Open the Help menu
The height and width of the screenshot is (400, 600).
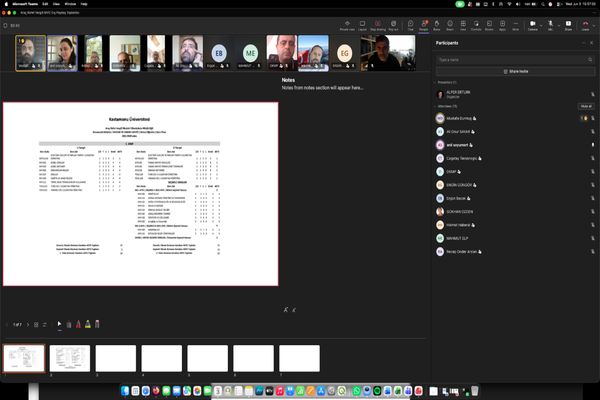click(84, 4)
